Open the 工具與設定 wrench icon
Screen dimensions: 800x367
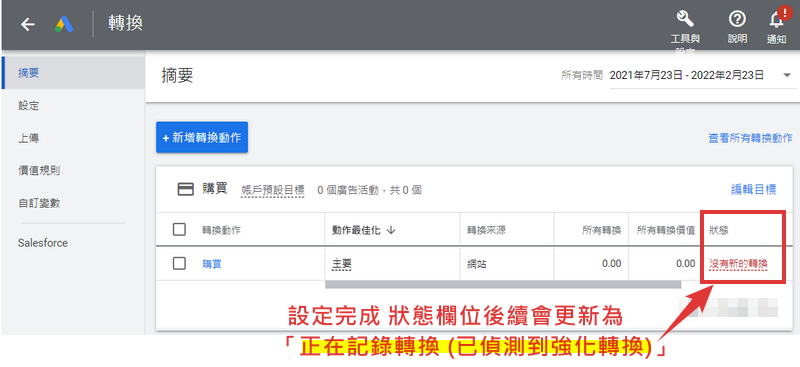point(685,19)
